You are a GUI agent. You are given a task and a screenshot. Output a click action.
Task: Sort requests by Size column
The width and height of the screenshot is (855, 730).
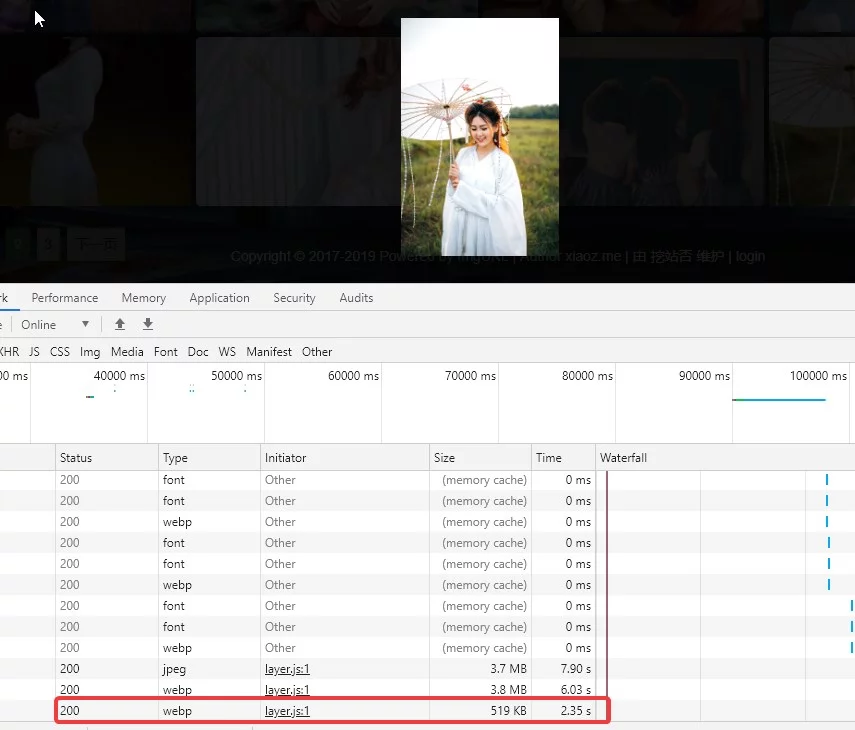click(445, 458)
